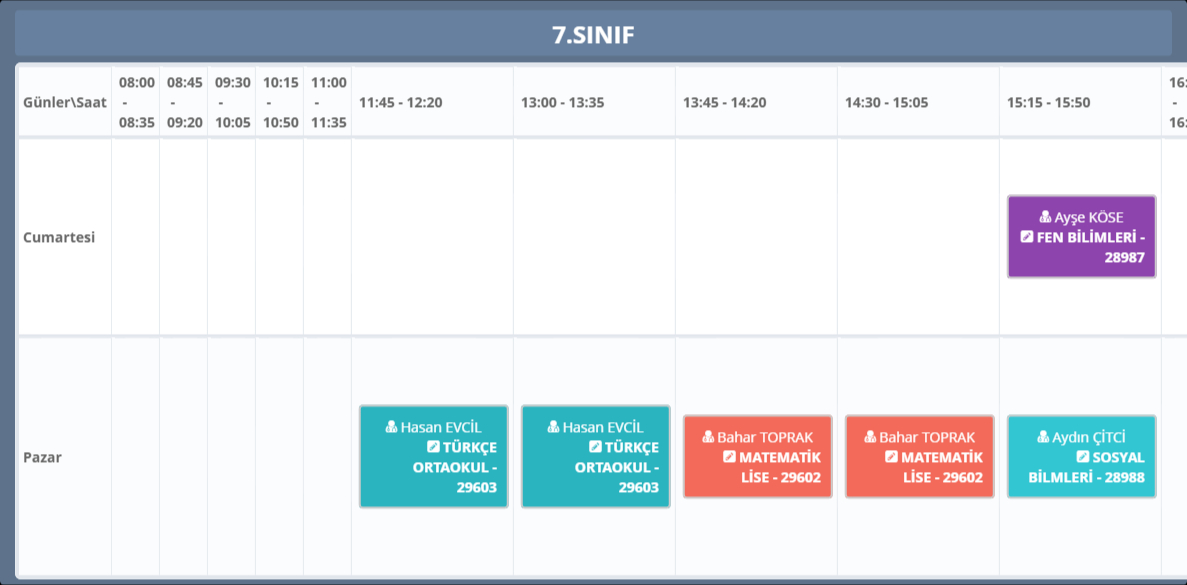Open the lesson code 28987 text
Image resolution: width=1187 pixels, height=585 pixels.
tap(1124, 257)
